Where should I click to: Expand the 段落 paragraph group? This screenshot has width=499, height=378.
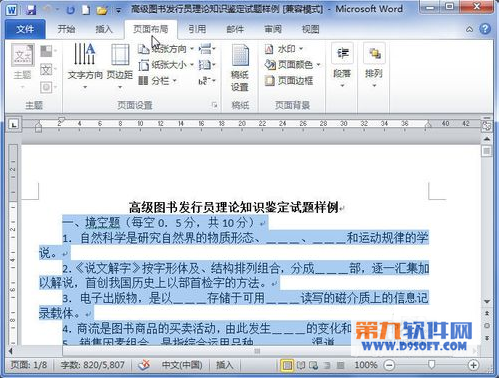coord(342,66)
